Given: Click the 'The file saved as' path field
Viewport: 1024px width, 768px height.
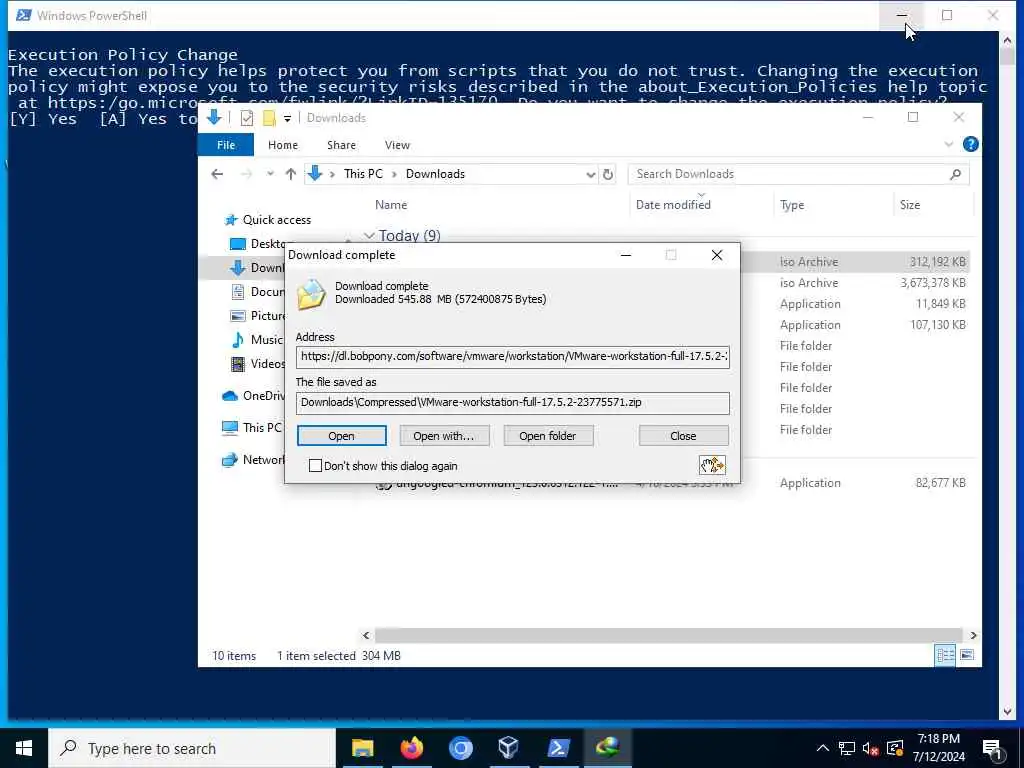Looking at the screenshot, I should pyautogui.click(x=513, y=403).
